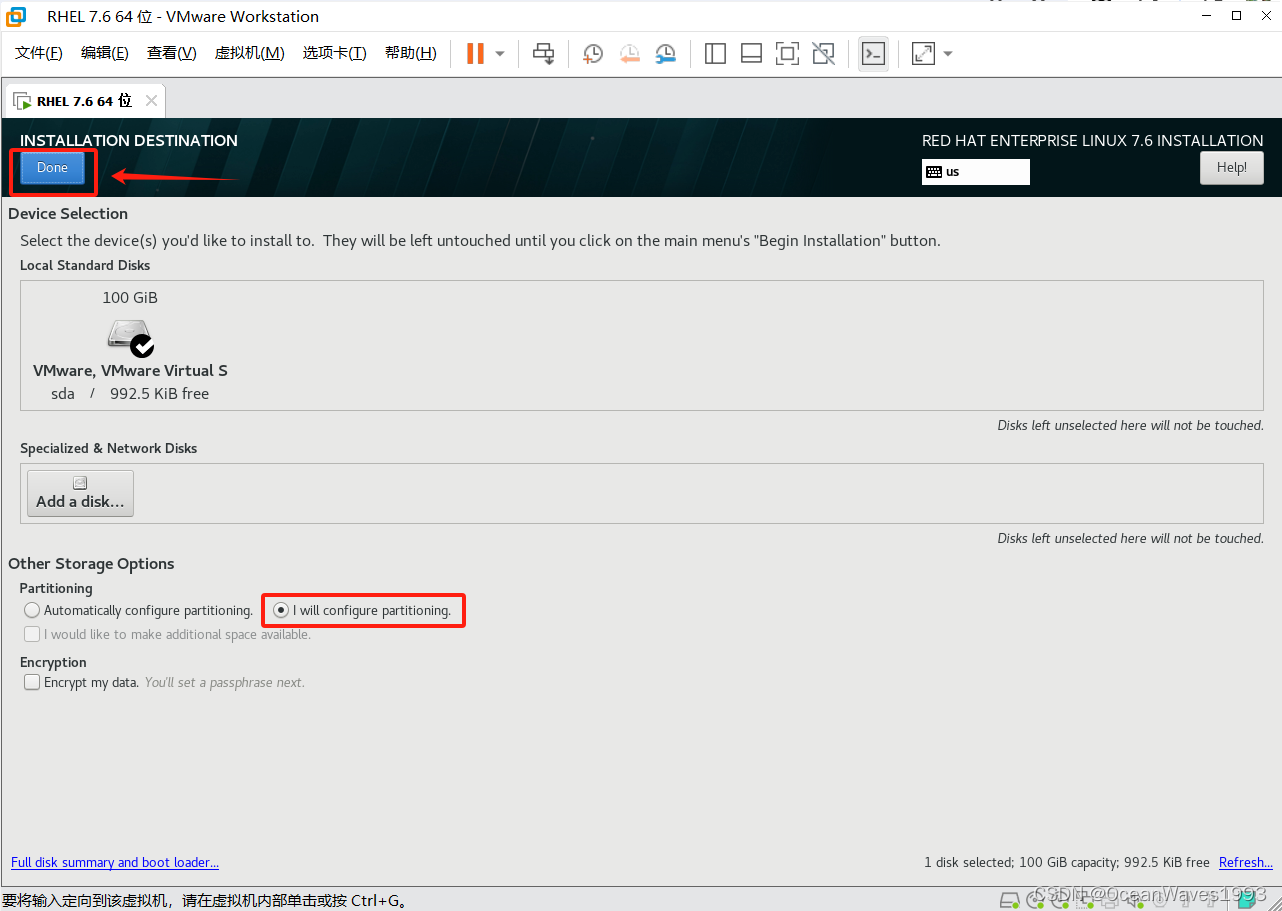Open the 帮助(H) menu
The height and width of the screenshot is (911, 1282).
[410, 53]
